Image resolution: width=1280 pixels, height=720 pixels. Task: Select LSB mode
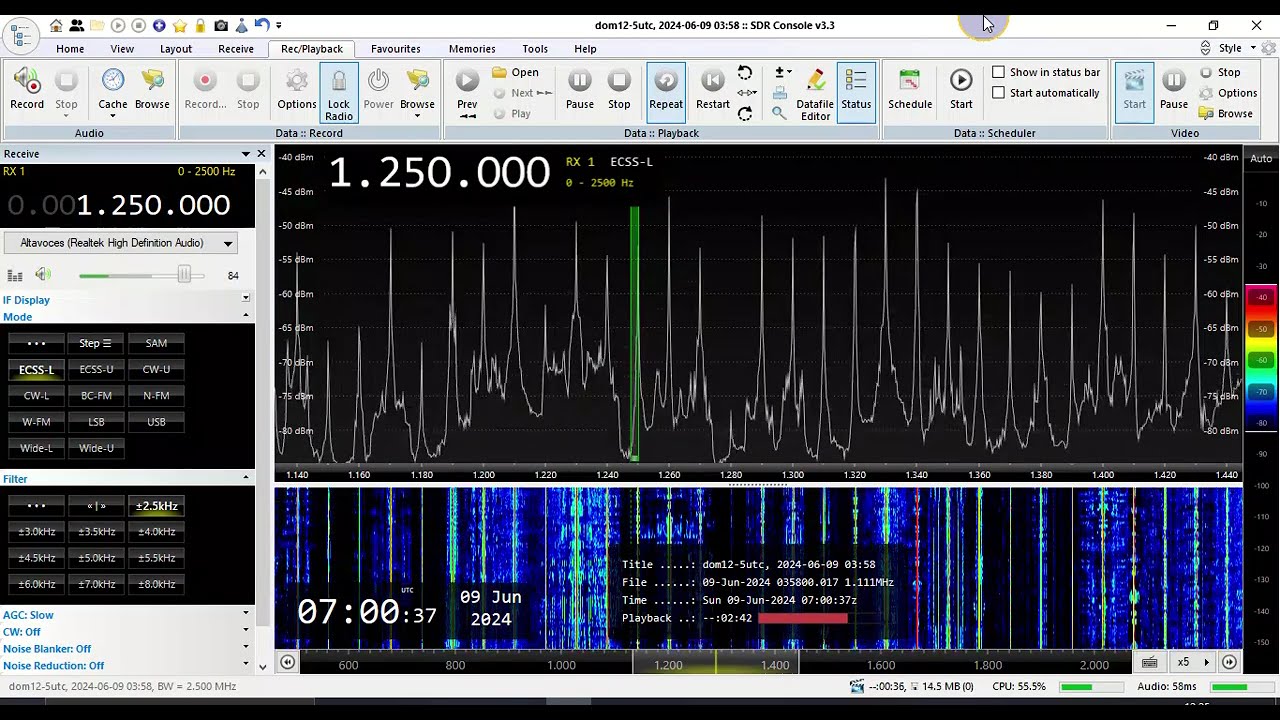[x=96, y=422]
